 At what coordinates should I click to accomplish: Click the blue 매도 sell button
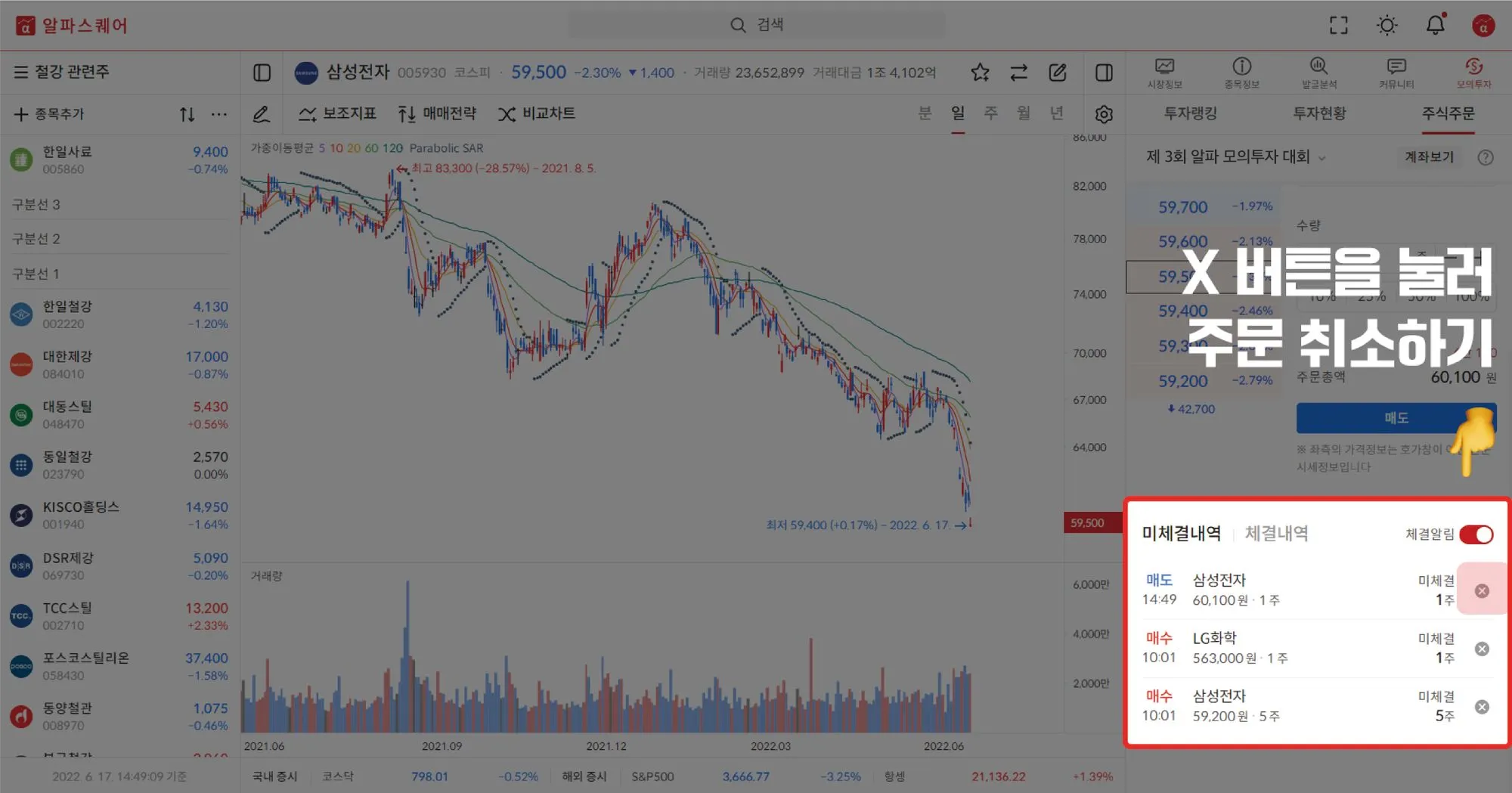point(1396,418)
